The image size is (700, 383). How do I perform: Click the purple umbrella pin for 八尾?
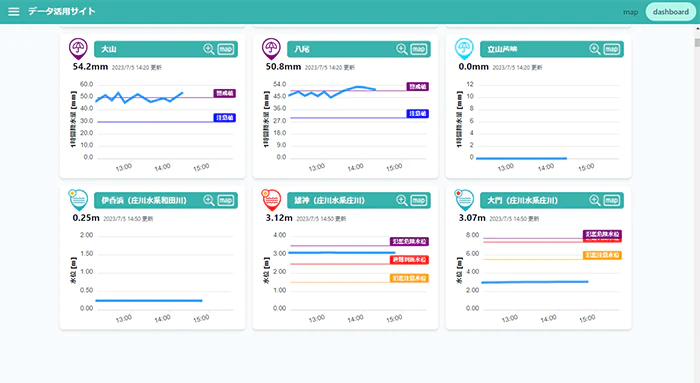click(x=271, y=49)
